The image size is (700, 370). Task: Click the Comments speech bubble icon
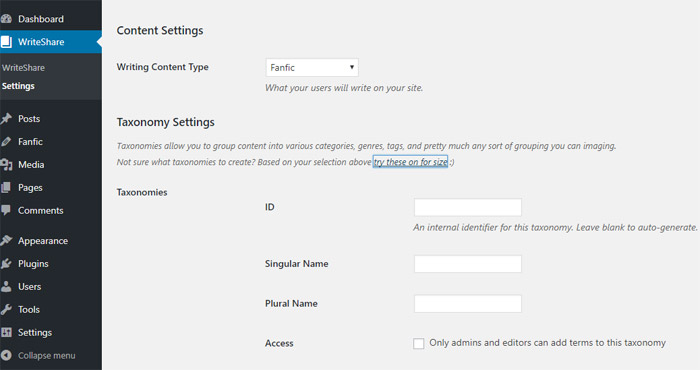coord(6,210)
